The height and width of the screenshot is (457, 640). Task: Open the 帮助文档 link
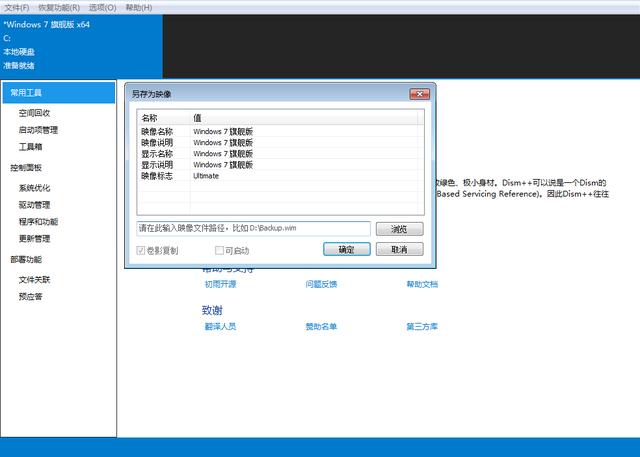coord(422,284)
